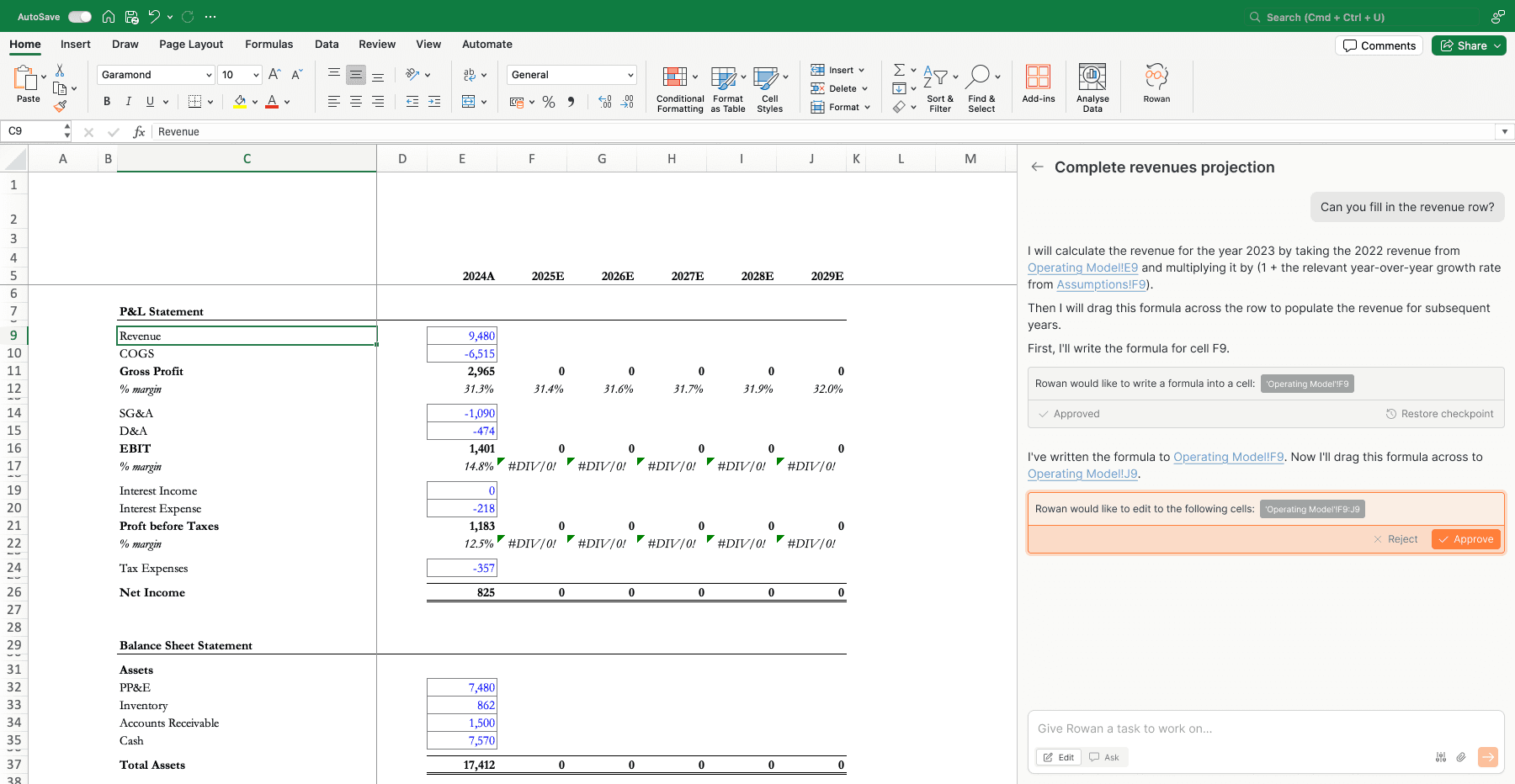Expand the font colour options arrow

[x=287, y=102]
